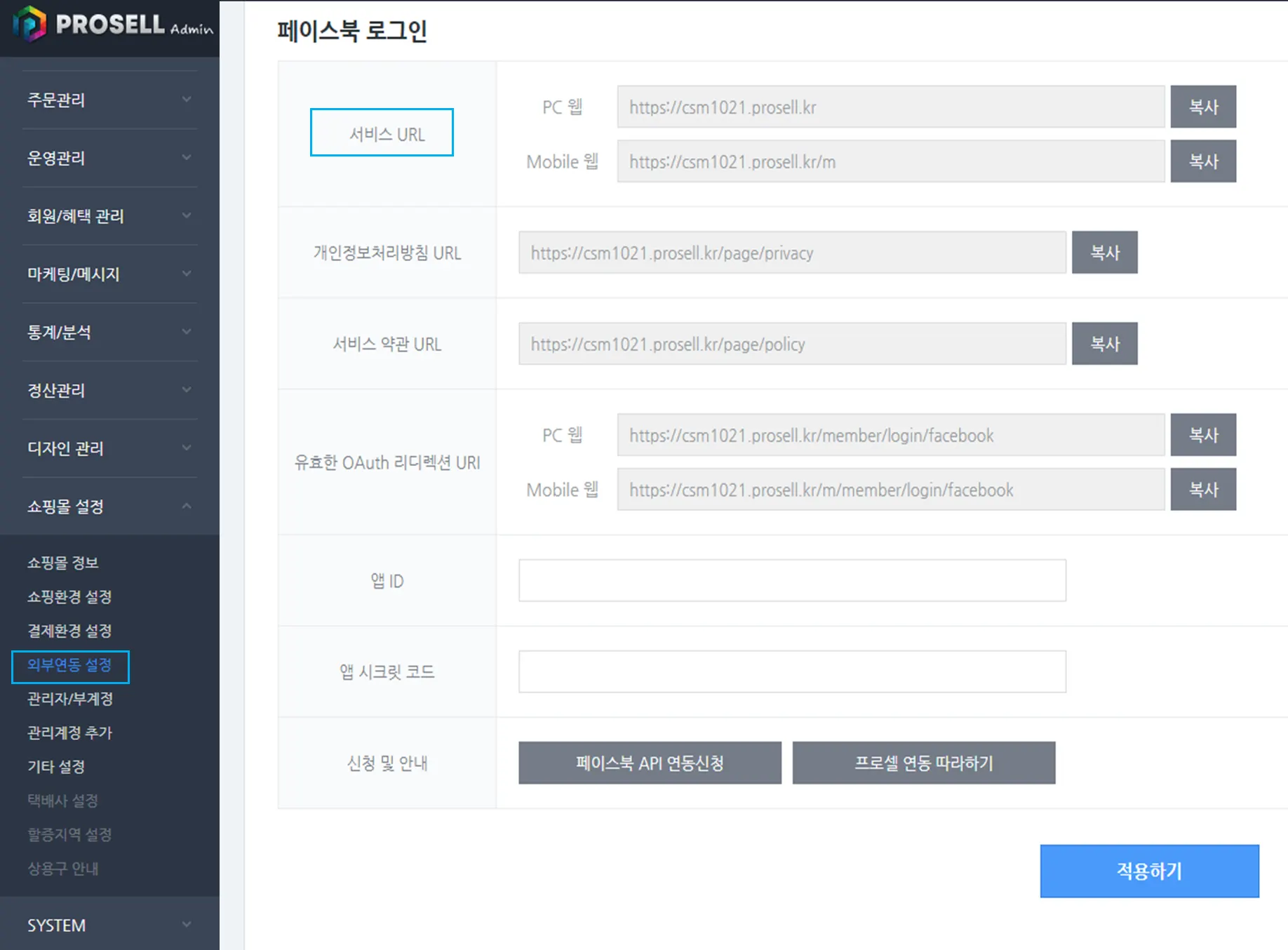Expand the 정산관리 menu
This screenshot has width=1288, height=950.
(109, 390)
